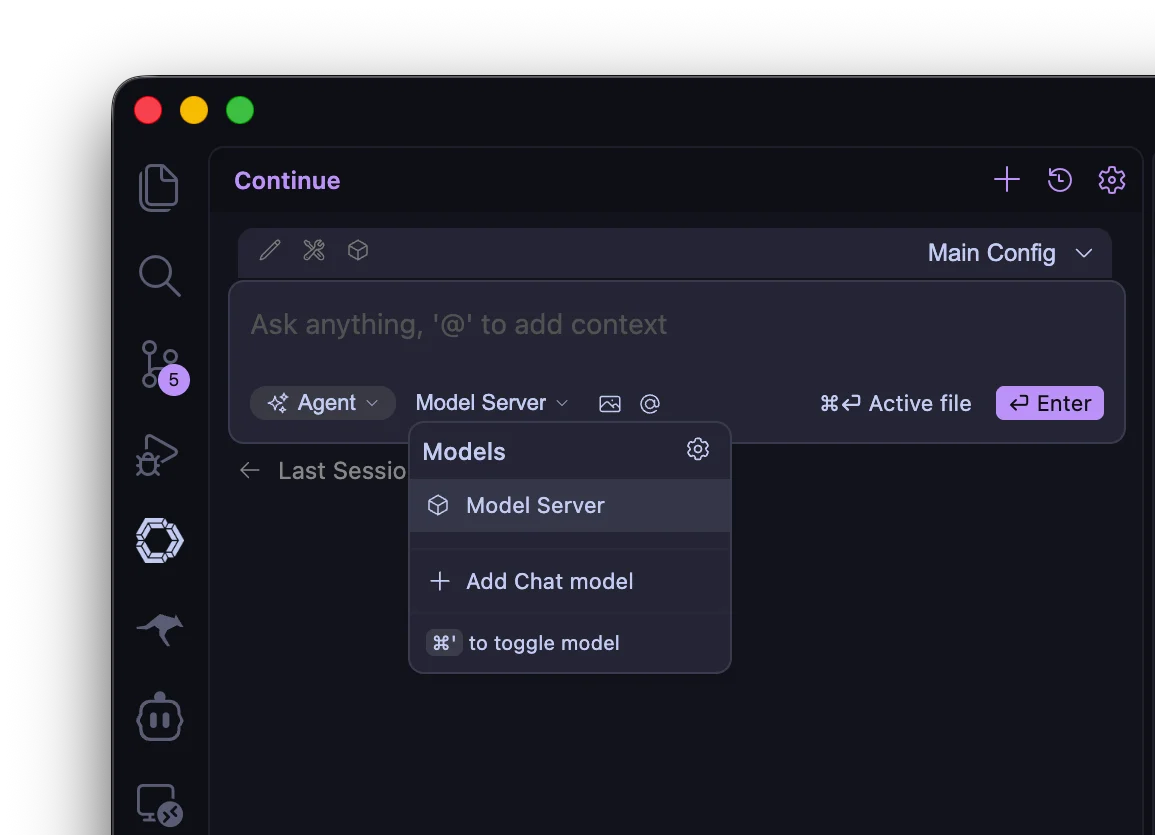The height and width of the screenshot is (835, 1155).
Task: Maximize window with green button
Action: 239,110
